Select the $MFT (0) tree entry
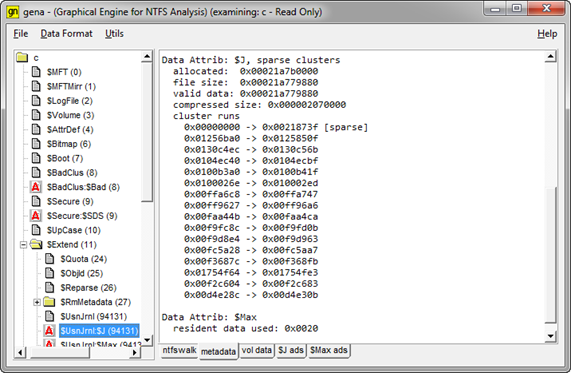This screenshot has height=373, width=571. pos(64,72)
